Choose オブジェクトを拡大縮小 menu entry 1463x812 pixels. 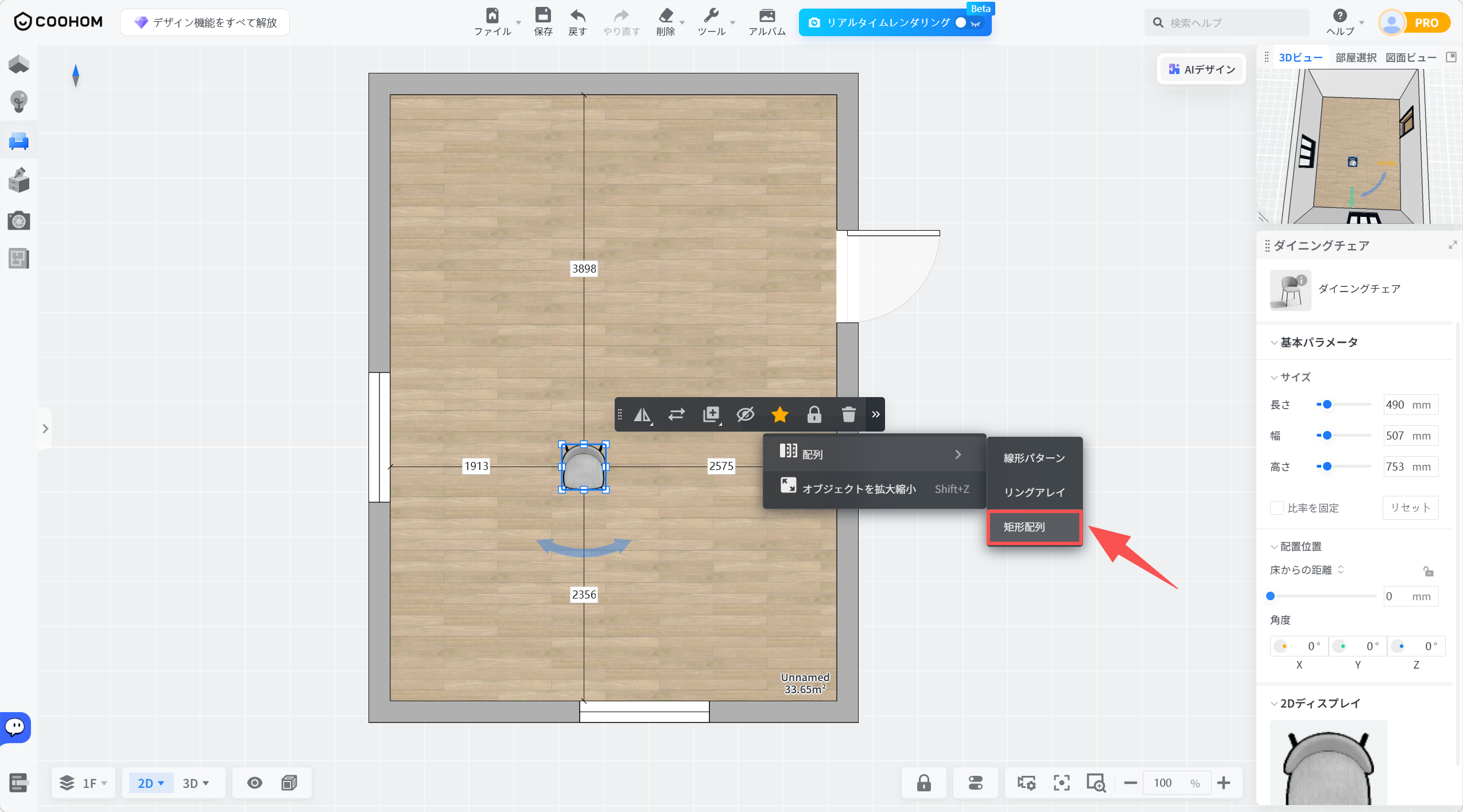pos(874,488)
